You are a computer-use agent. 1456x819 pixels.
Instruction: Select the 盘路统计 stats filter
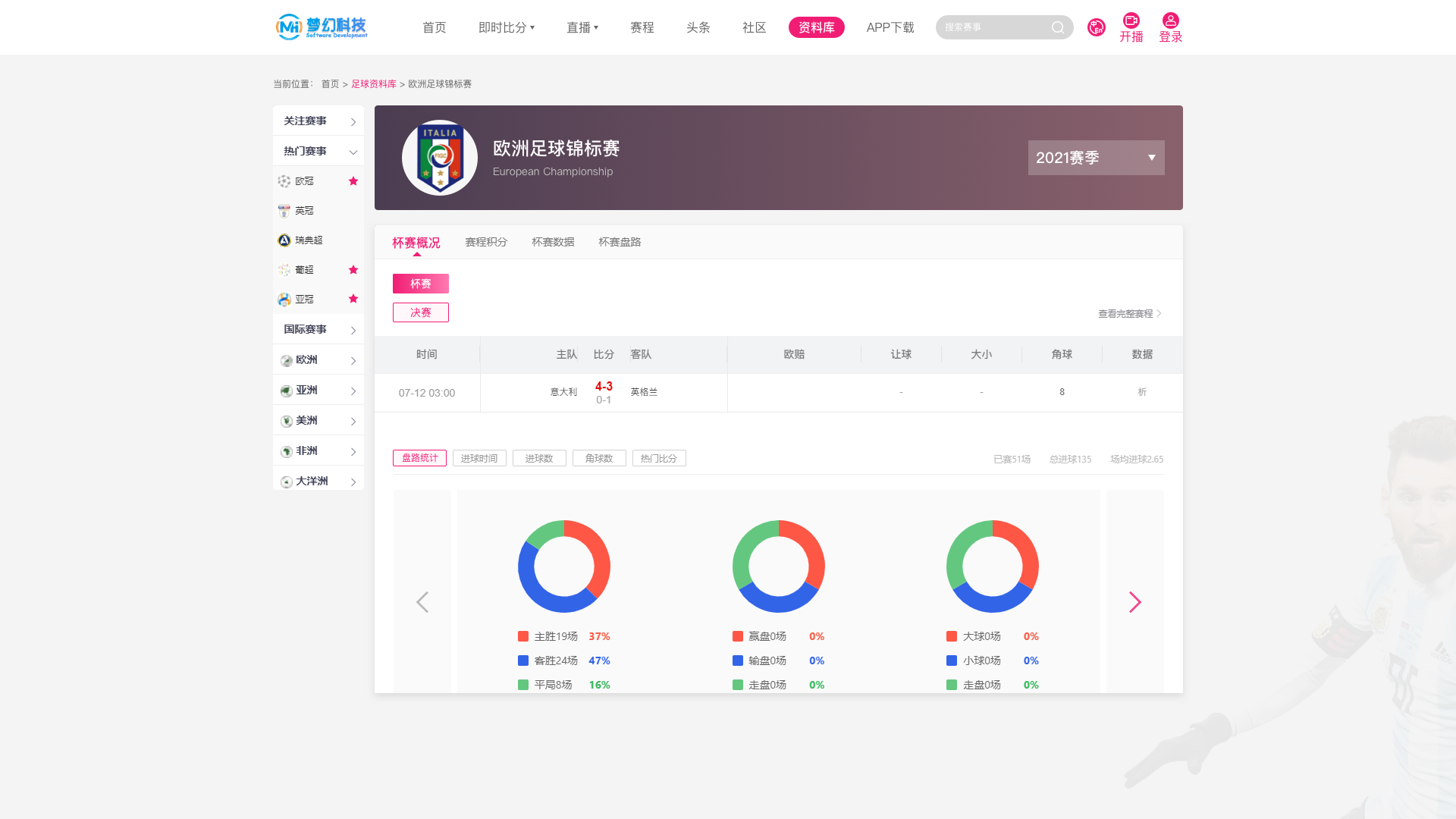[x=419, y=458]
